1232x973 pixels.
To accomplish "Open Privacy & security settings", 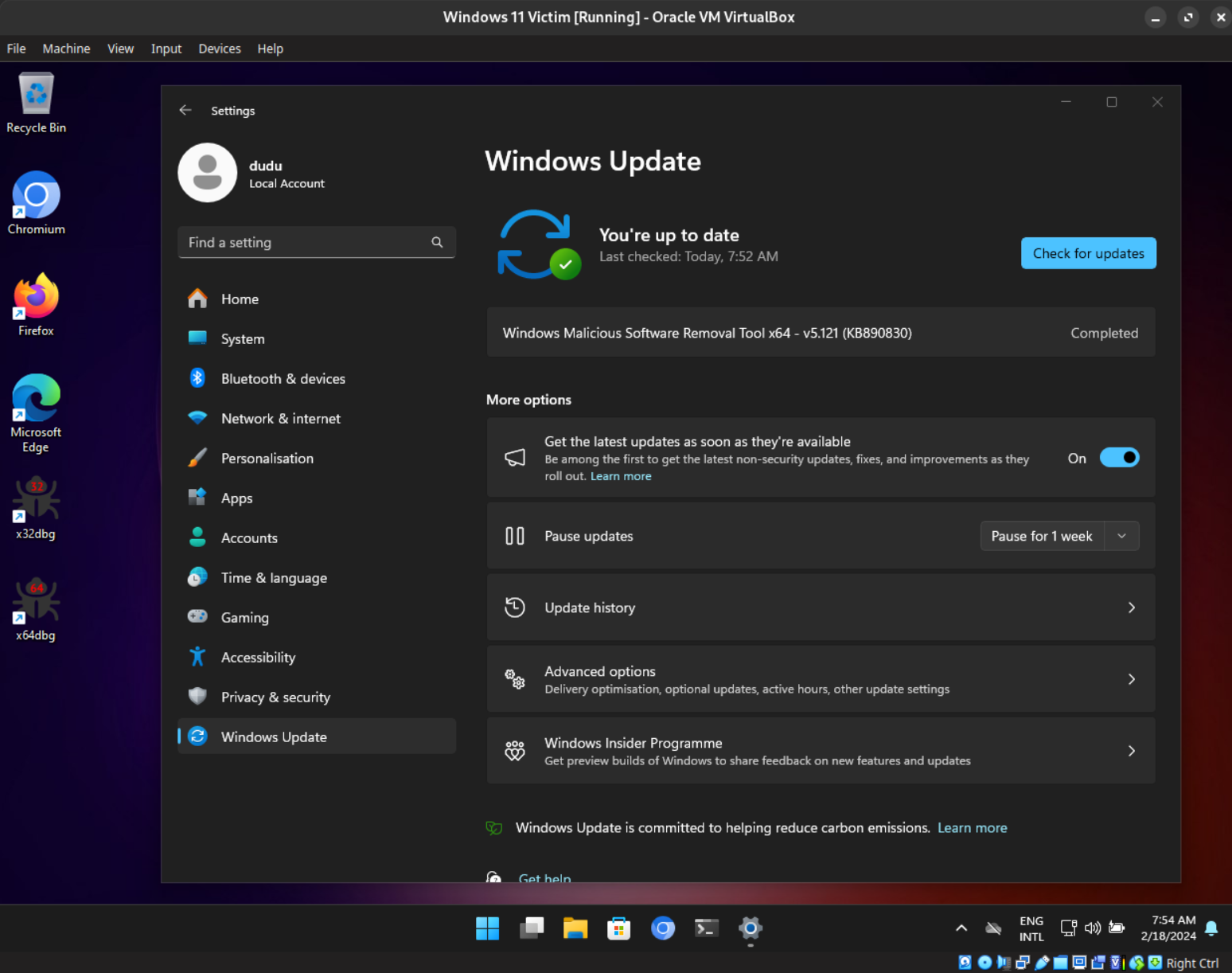I will (x=317, y=697).
